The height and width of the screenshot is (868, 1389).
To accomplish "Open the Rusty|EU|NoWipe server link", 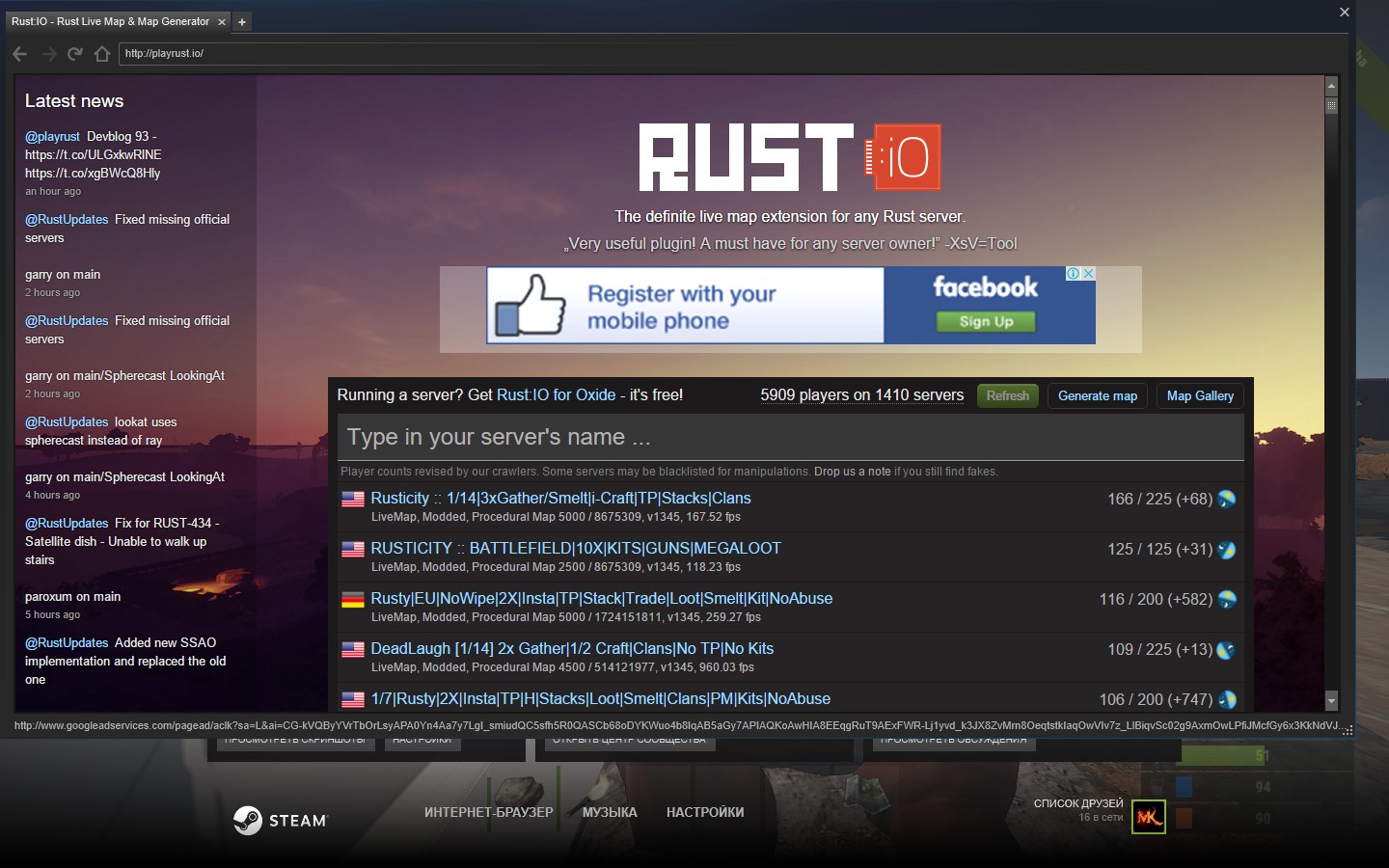I will click(x=602, y=598).
